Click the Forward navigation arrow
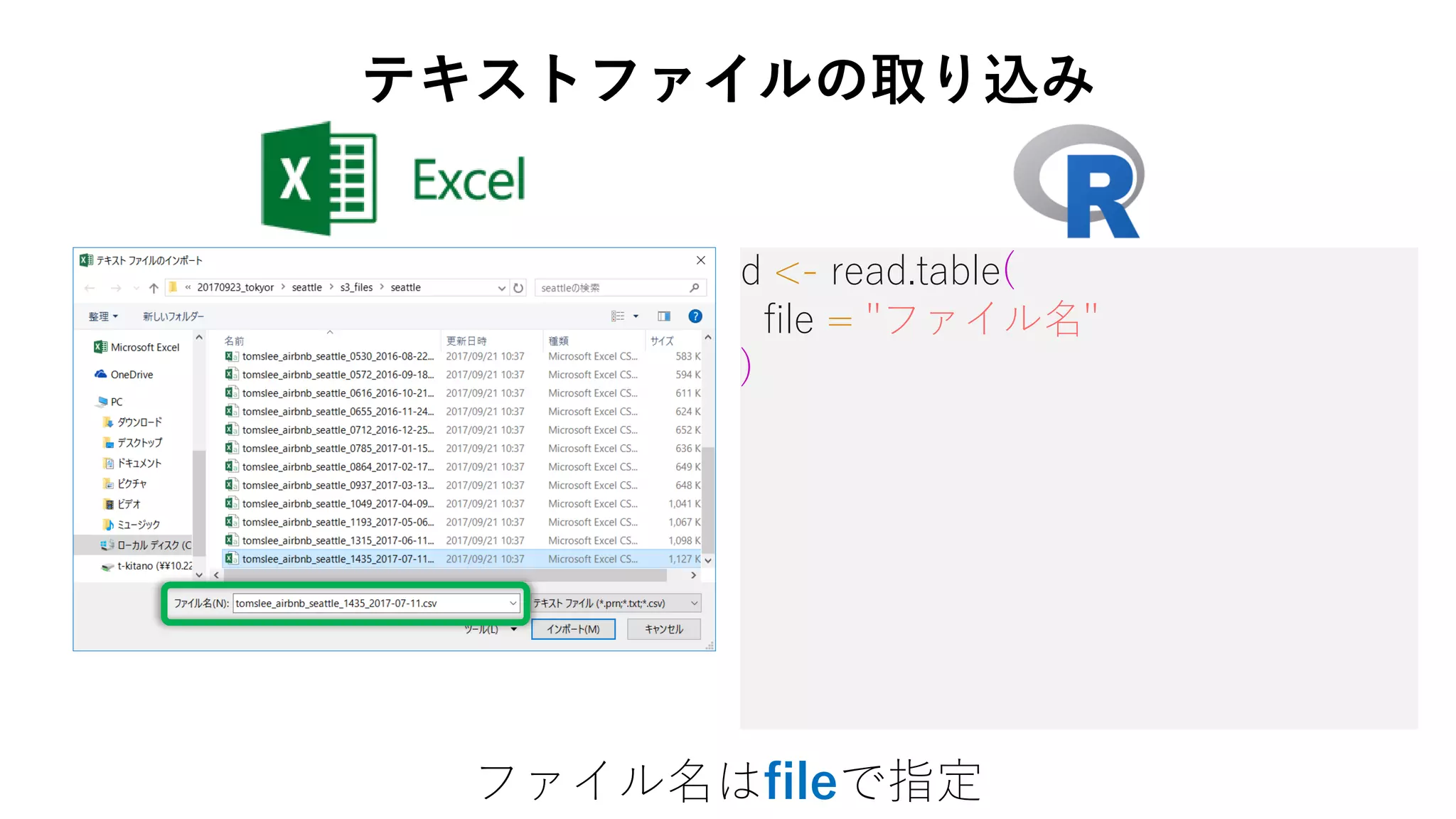The width and height of the screenshot is (1456, 819). pyautogui.click(x=116, y=288)
